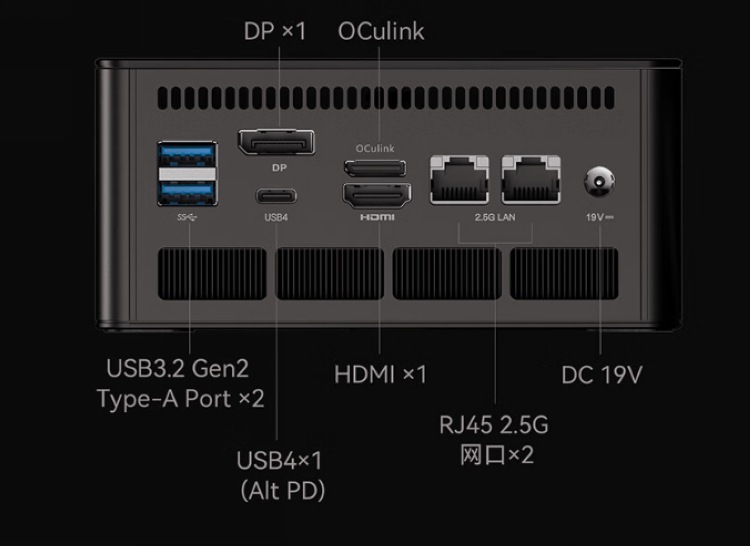Click the HDMI port
This screenshot has width=750, height=546.
(x=377, y=196)
